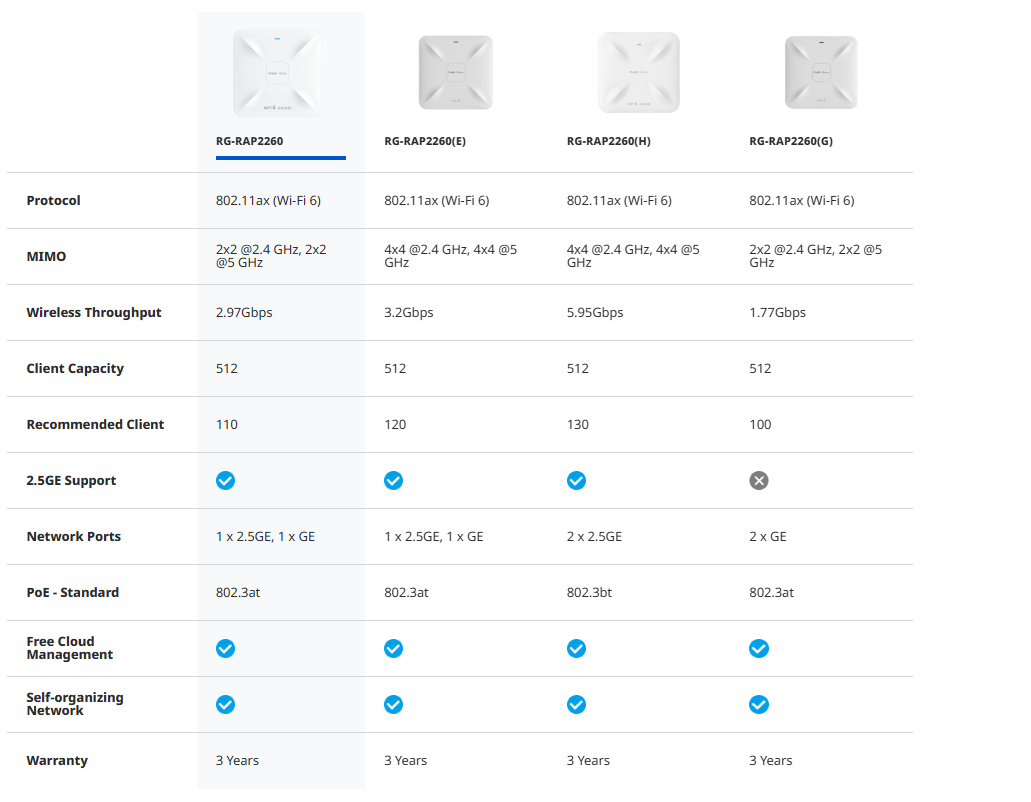This screenshot has height=802, width=1031.
Task: Click the 3.2Gbps throughput value
Action: 409,313
